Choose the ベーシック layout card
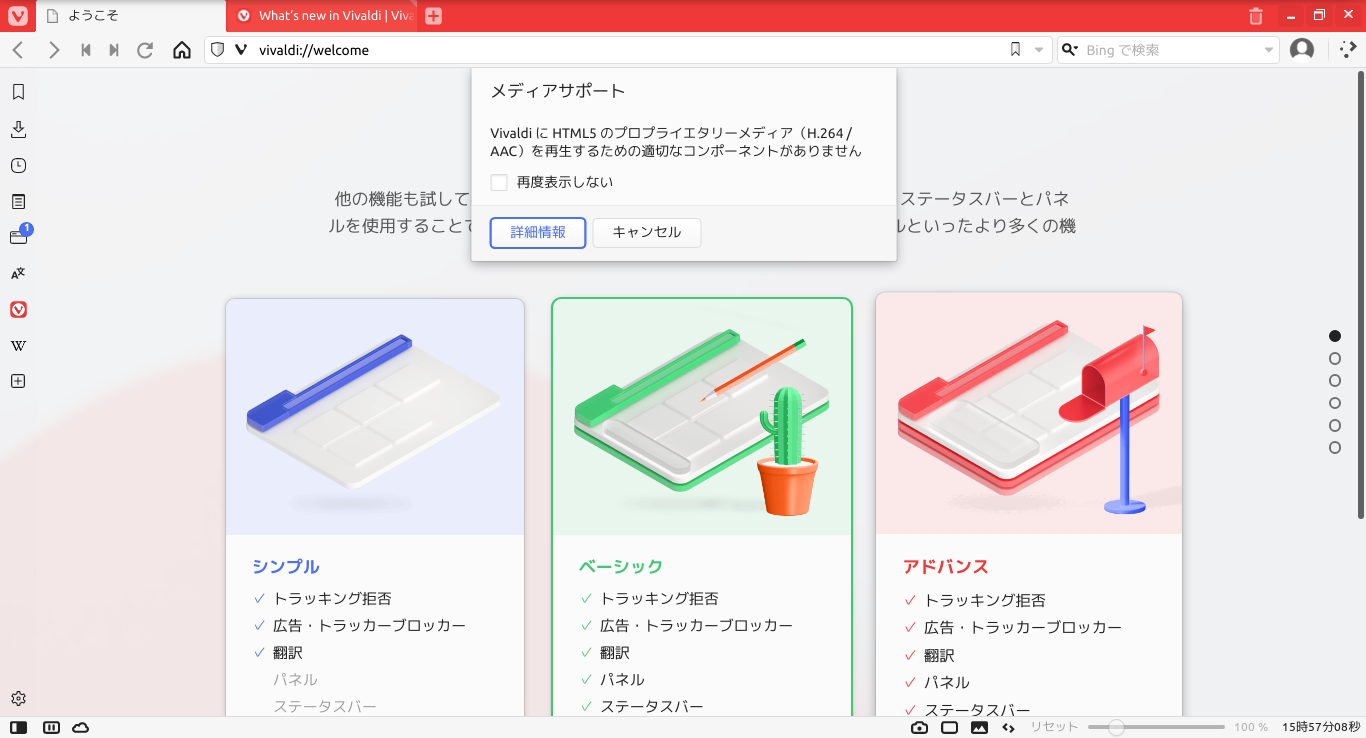This screenshot has width=1366, height=738. pyautogui.click(x=701, y=508)
